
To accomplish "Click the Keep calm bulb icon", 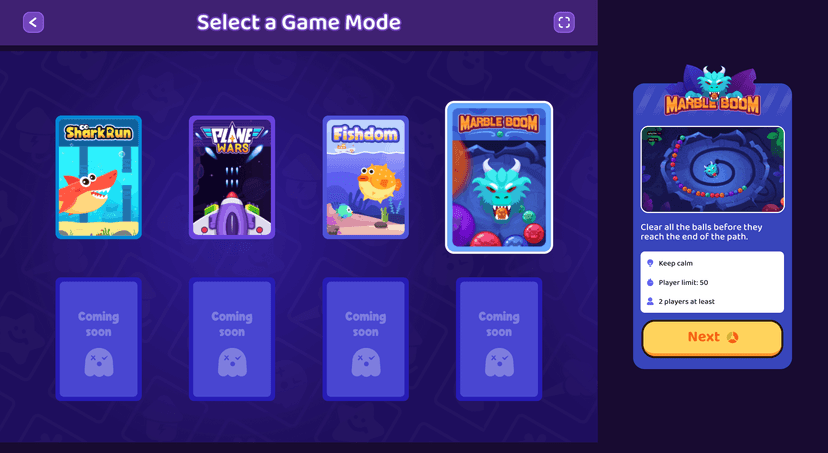I will (650, 263).
